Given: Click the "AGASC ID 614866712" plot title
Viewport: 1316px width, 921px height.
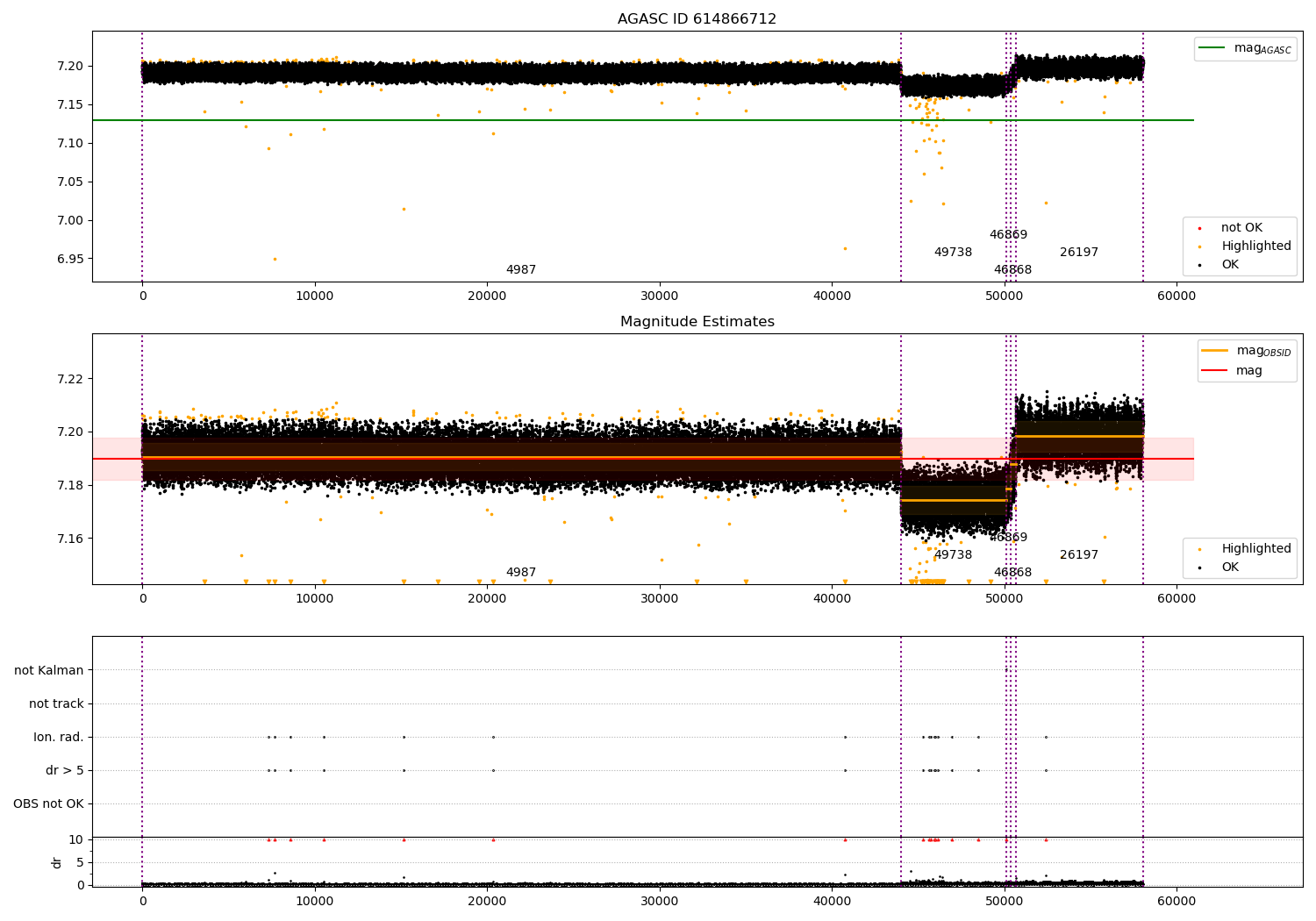Looking at the screenshot, I should point(697,19).
